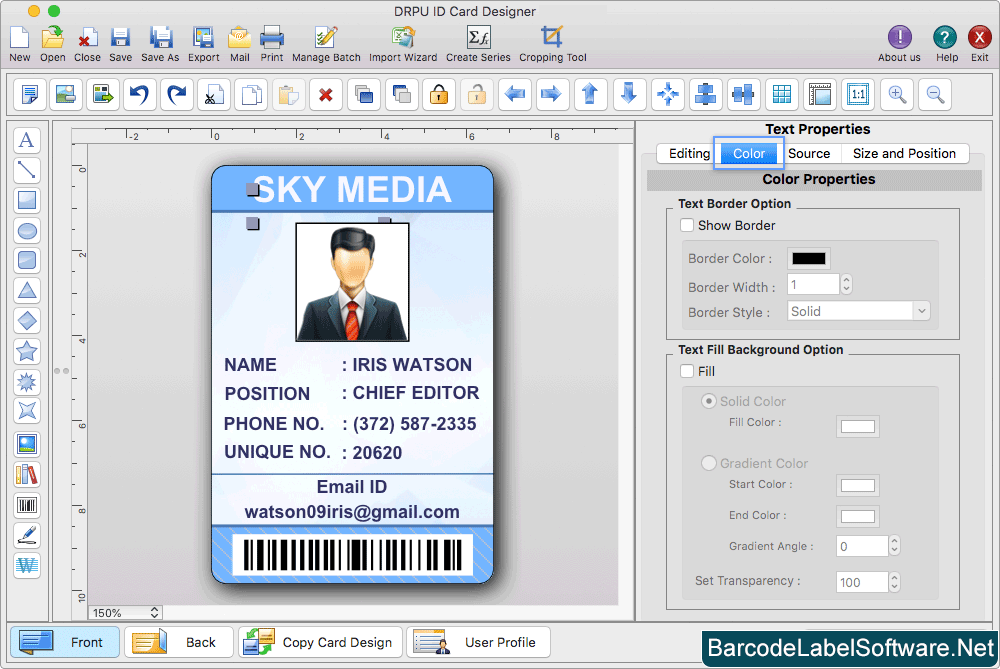This screenshot has height=669, width=1000.
Task: Click the Undo arrow icon
Action: click(x=139, y=95)
